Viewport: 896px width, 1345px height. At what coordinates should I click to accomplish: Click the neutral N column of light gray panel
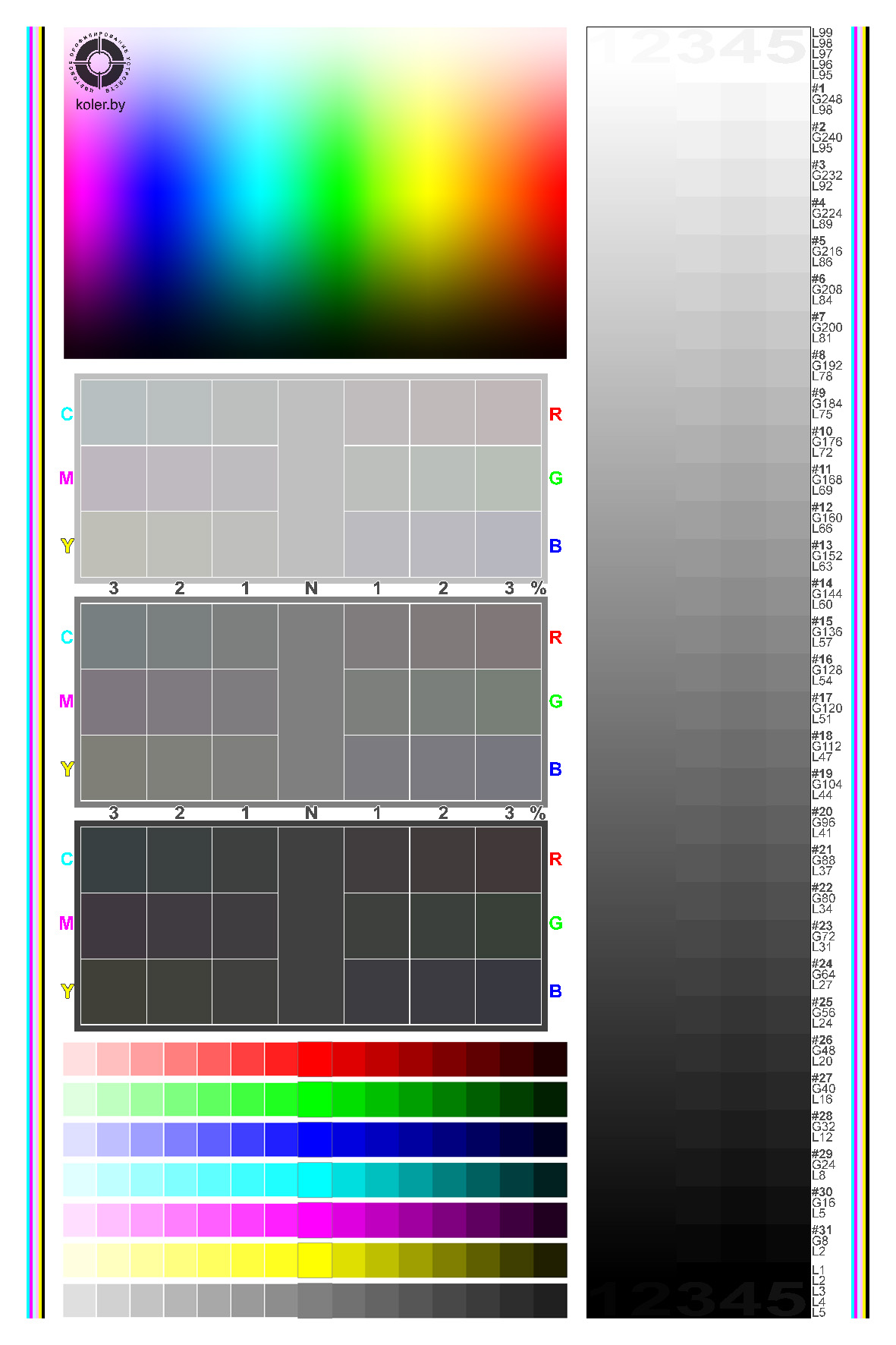[x=311, y=478]
